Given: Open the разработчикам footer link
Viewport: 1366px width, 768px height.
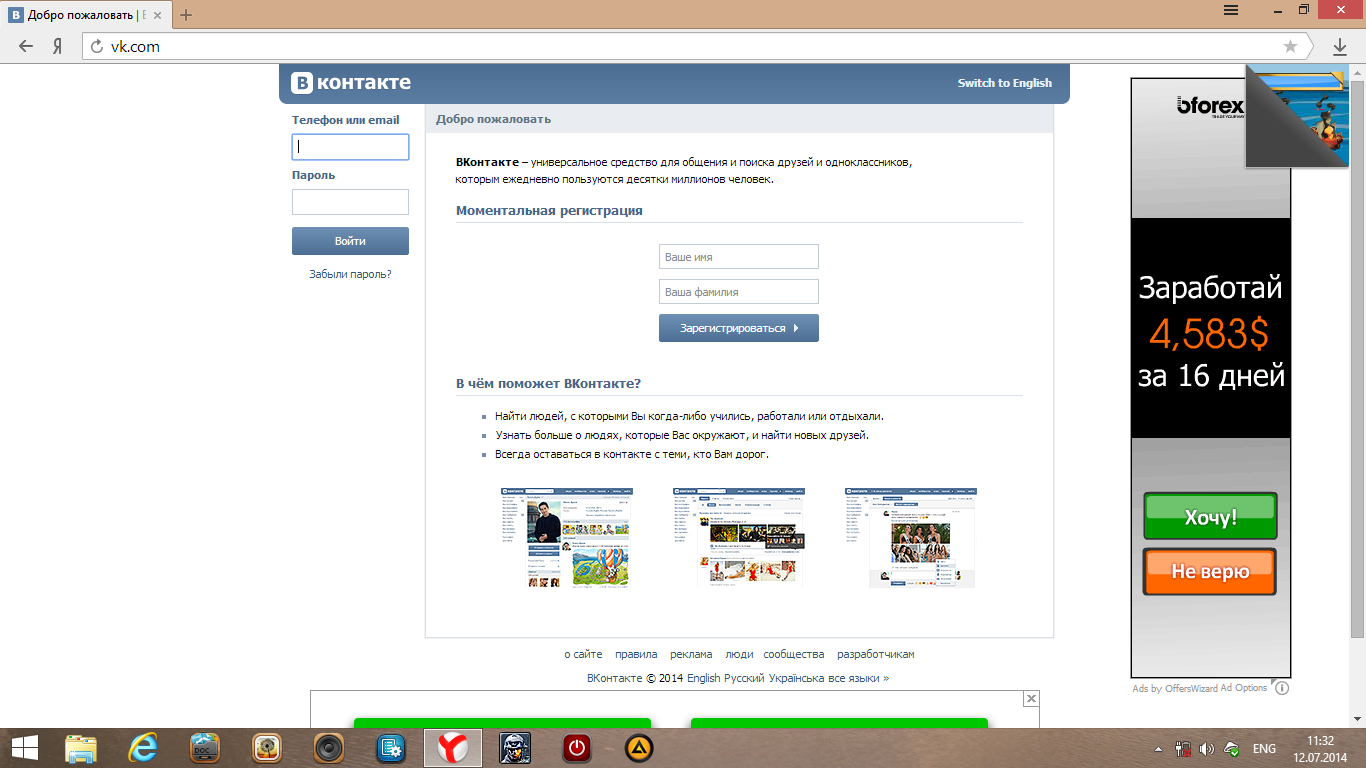Looking at the screenshot, I should pyautogui.click(x=876, y=654).
